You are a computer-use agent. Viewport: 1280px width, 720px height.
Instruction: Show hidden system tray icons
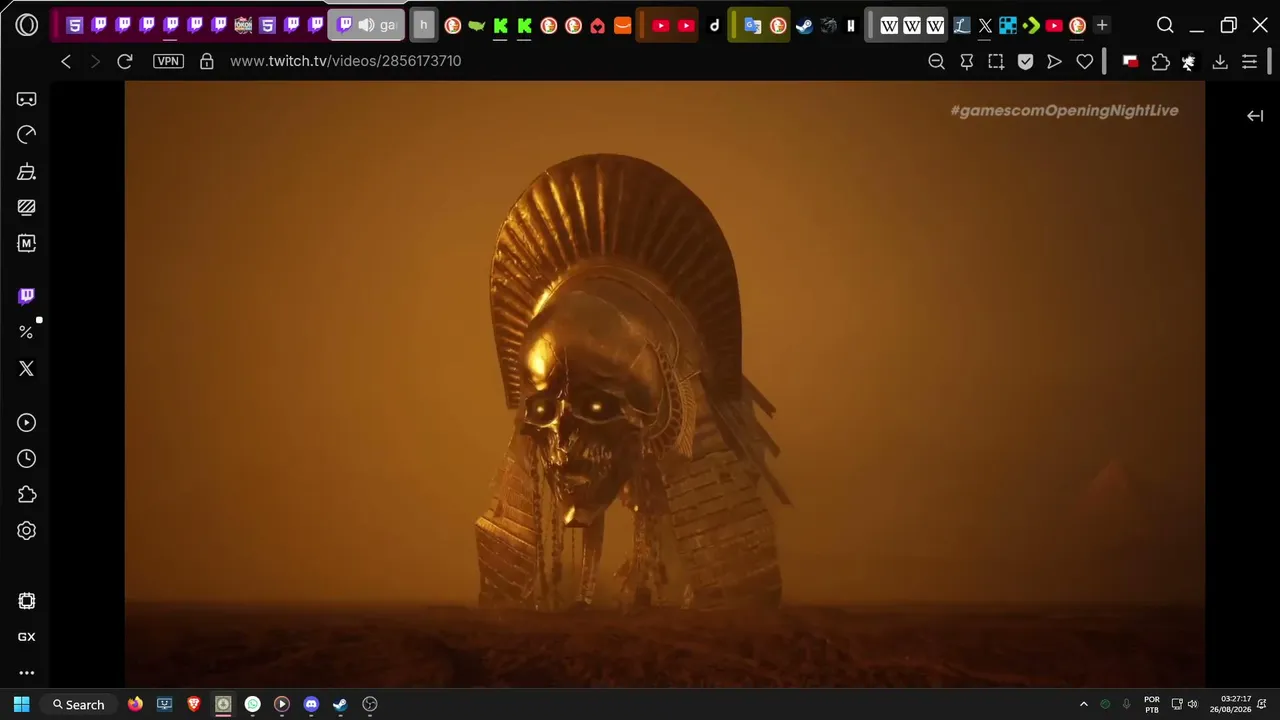(1083, 704)
